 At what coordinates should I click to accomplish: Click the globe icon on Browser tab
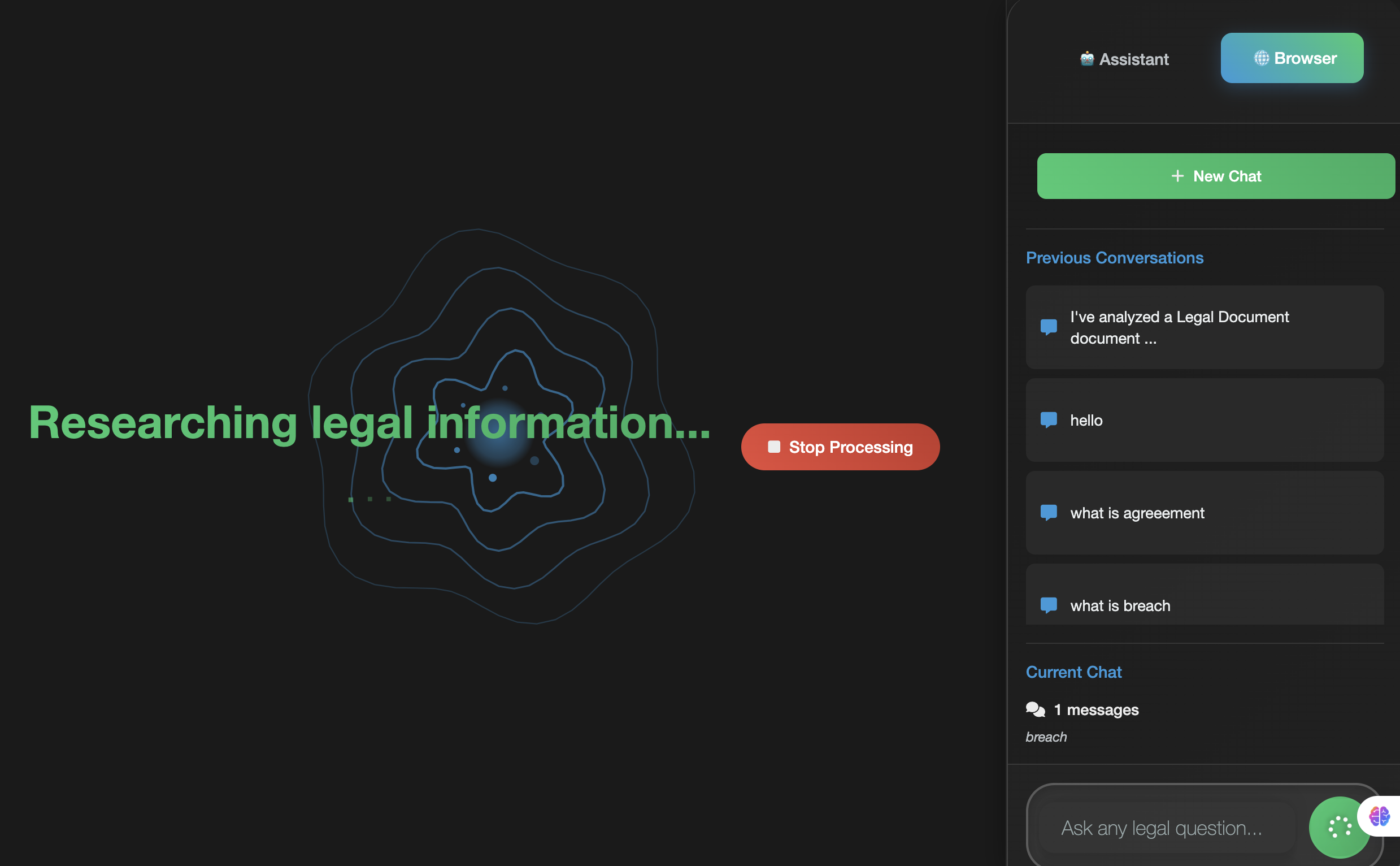point(1261,58)
